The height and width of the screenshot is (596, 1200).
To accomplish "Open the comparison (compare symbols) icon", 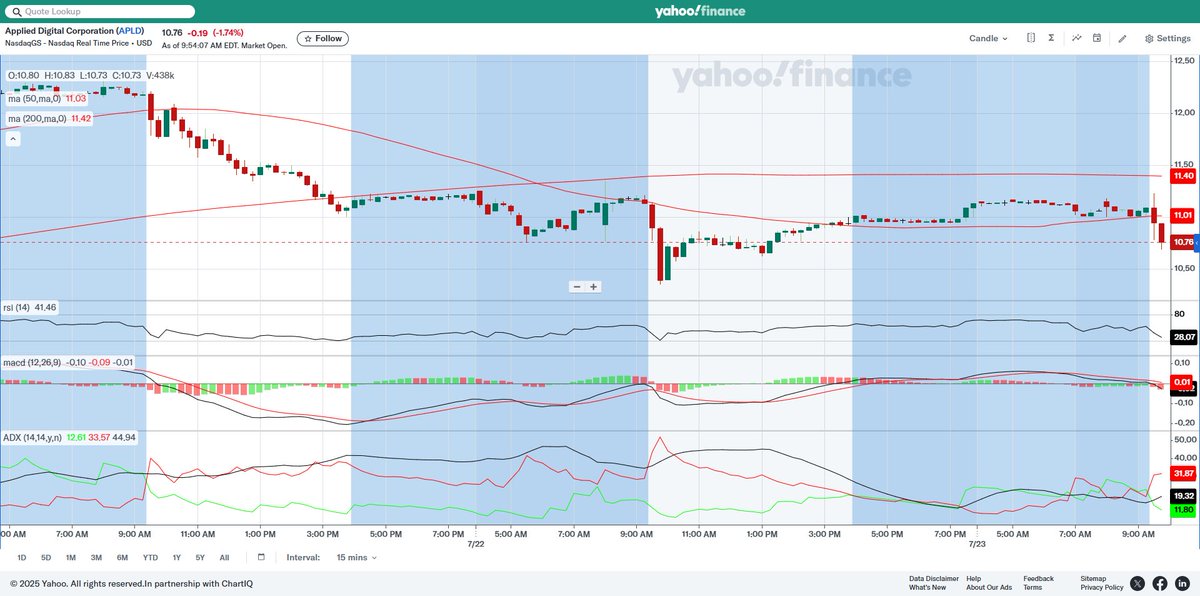I will [x=1031, y=38].
